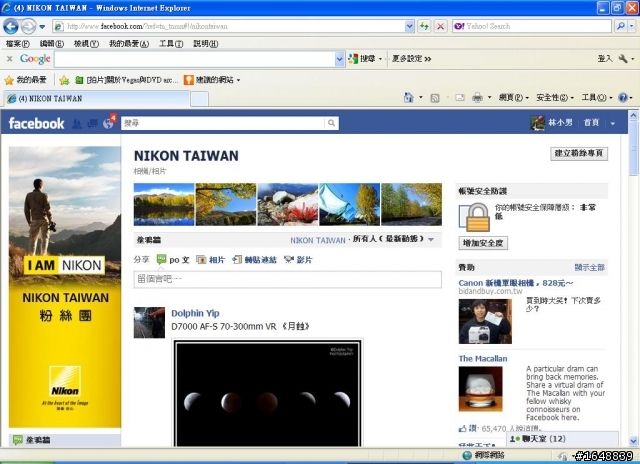Screen dimensions: 640x464
Task: Click the Yahoo! Search input box
Action: (x=532, y=27)
